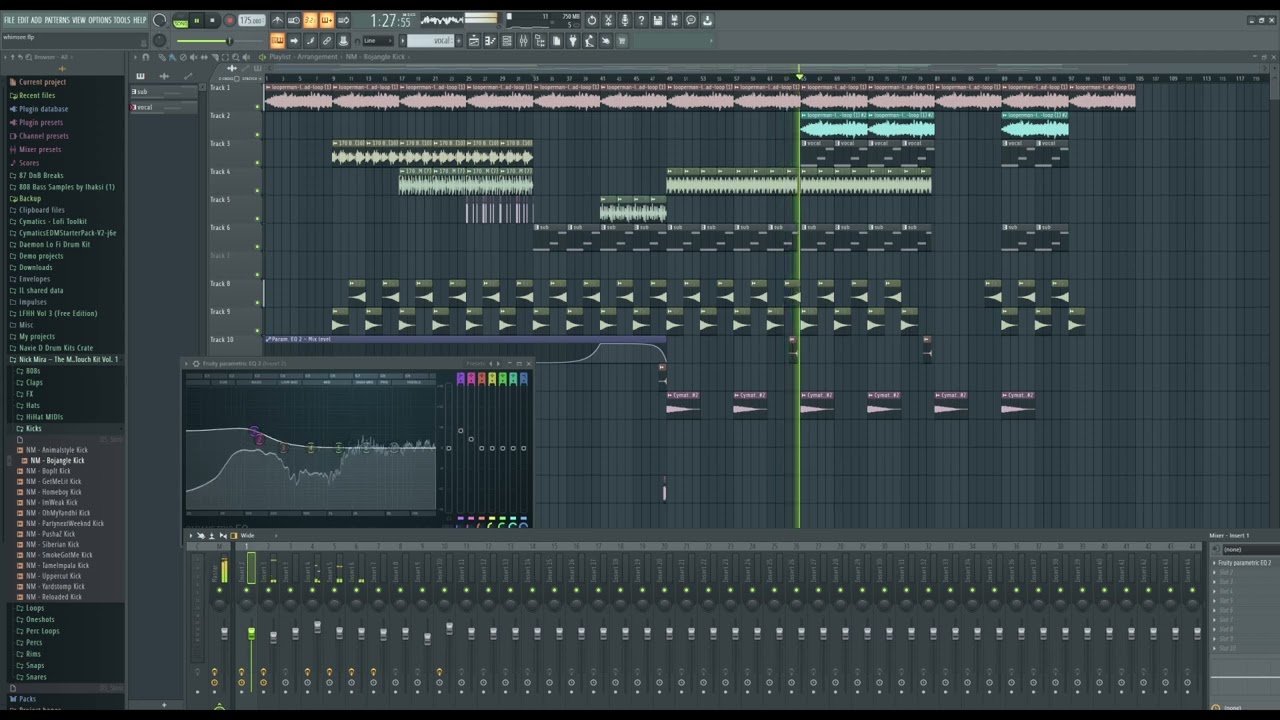The width and height of the screenshot is (1280, 720).
Task: Mute Track 3 using its green light
Action: (x=257, y=163)
